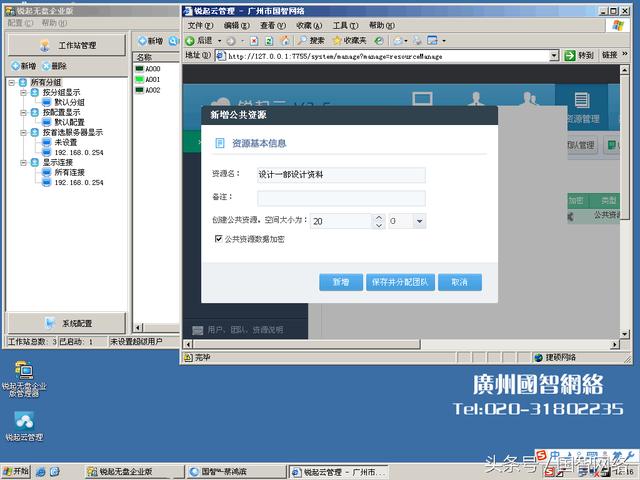Image resolution: width=640 pixels, height=480 pixels.
Task: Open the 收藏(A) menu in IE
Action: [x=309, y=25]
